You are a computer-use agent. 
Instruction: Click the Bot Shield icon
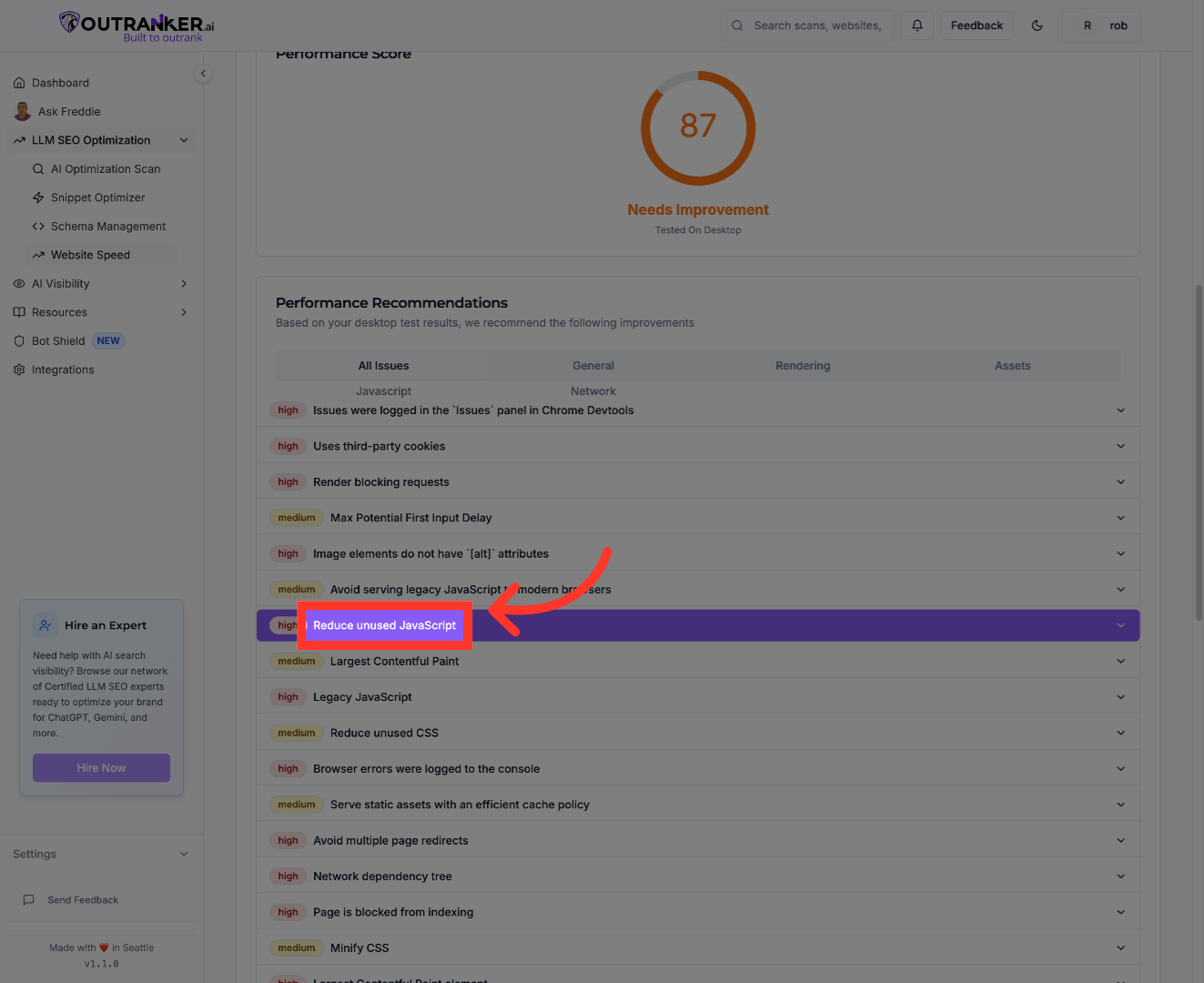[19, 341]
